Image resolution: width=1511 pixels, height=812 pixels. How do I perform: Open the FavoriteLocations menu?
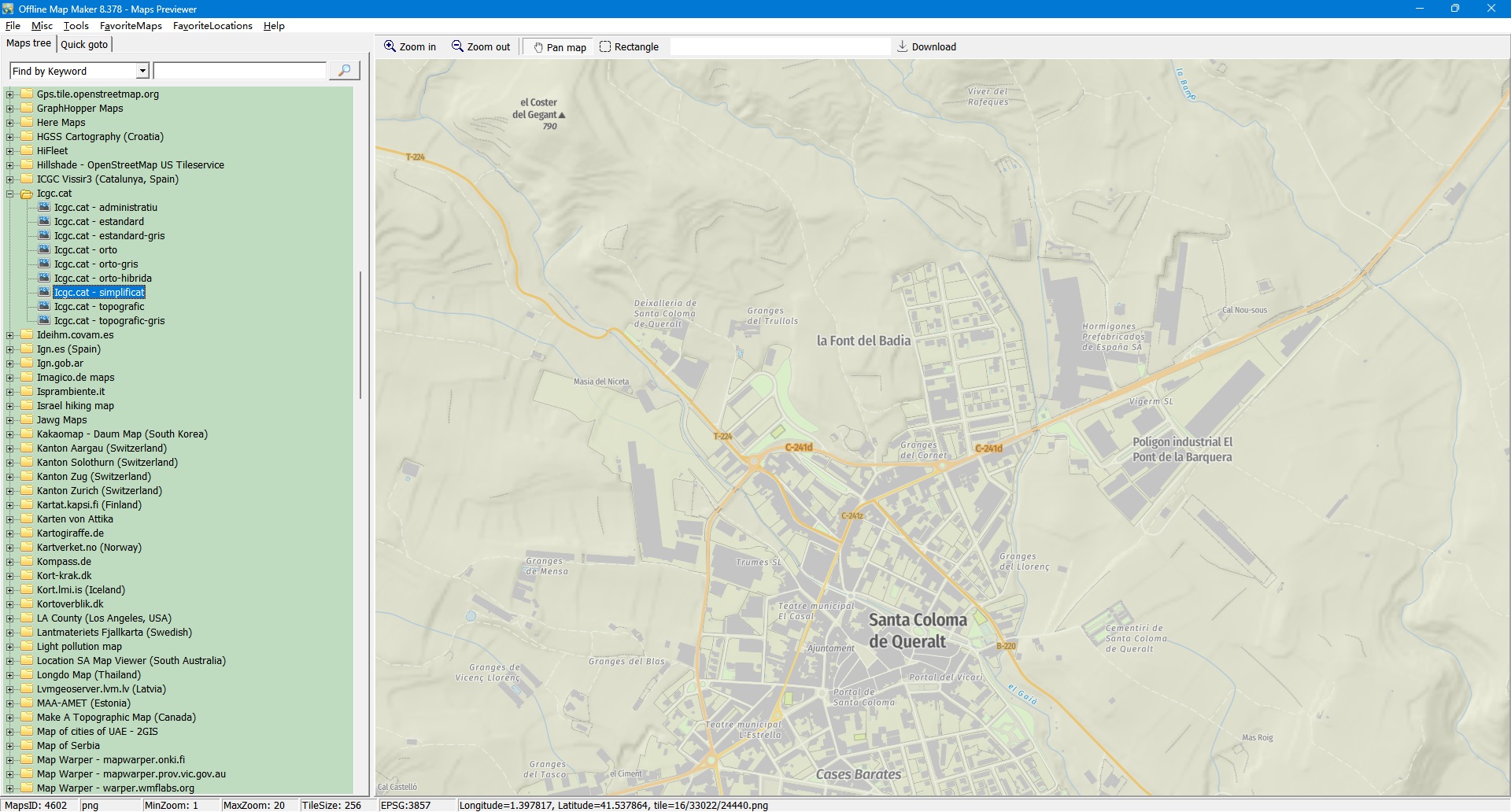(212, 26)
